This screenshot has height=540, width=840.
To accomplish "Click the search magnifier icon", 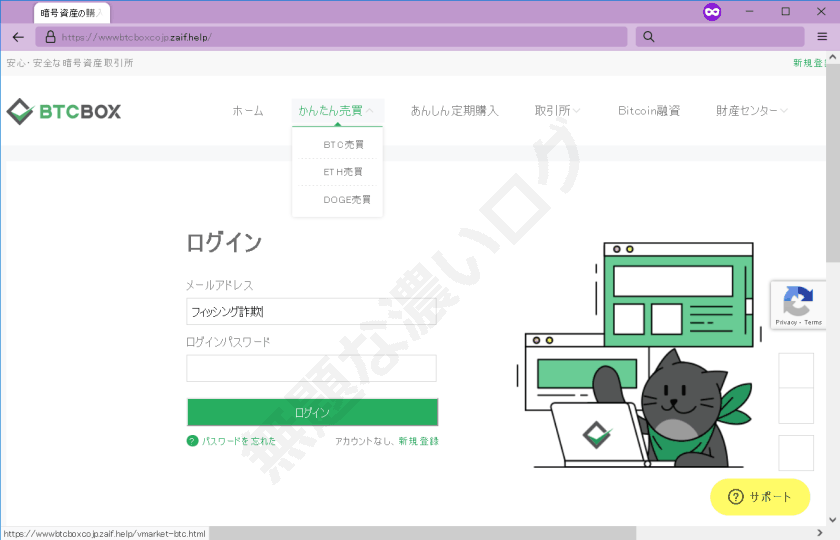I will pos(648,37).
